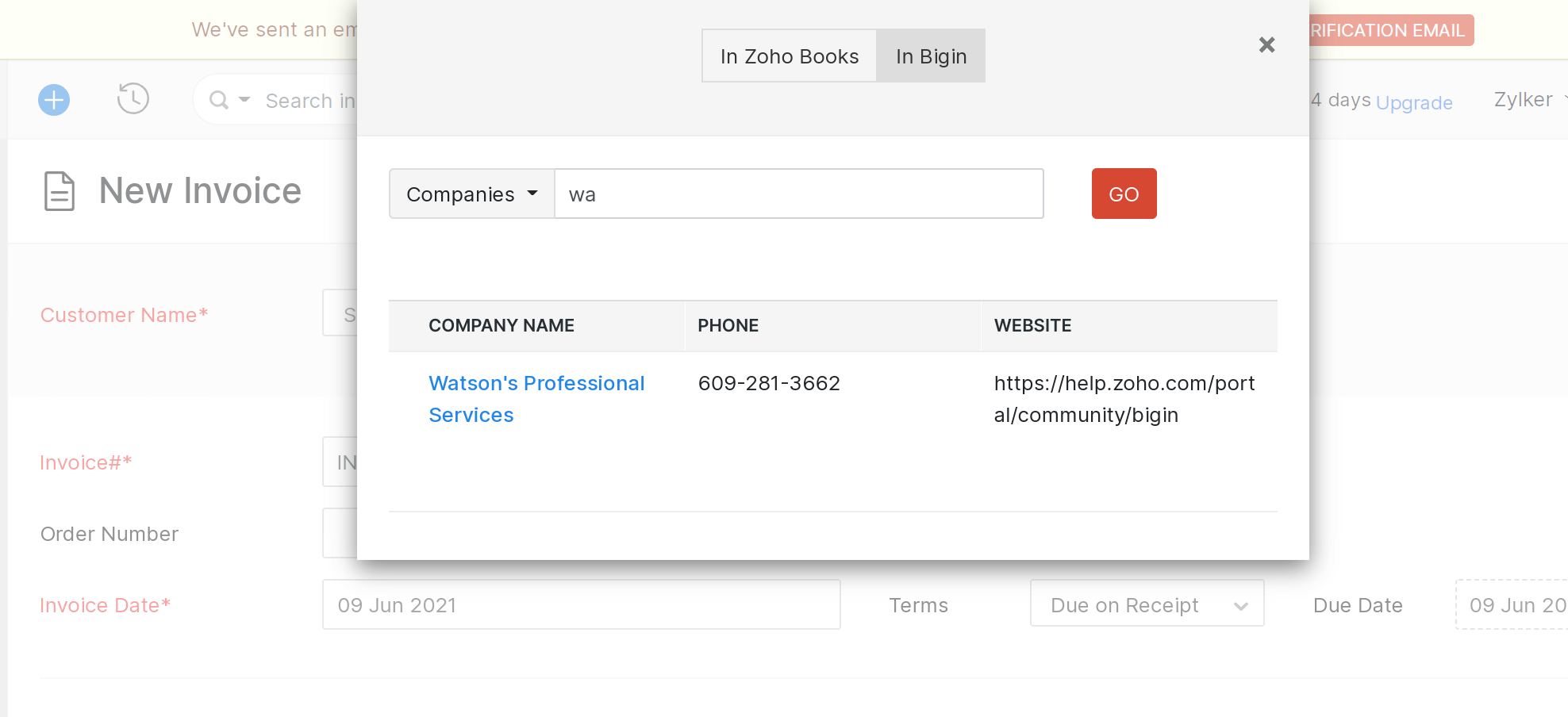
Task: Switch to the In Zoho Books tab
Action: pyautogui.click(x=789, y=56)
